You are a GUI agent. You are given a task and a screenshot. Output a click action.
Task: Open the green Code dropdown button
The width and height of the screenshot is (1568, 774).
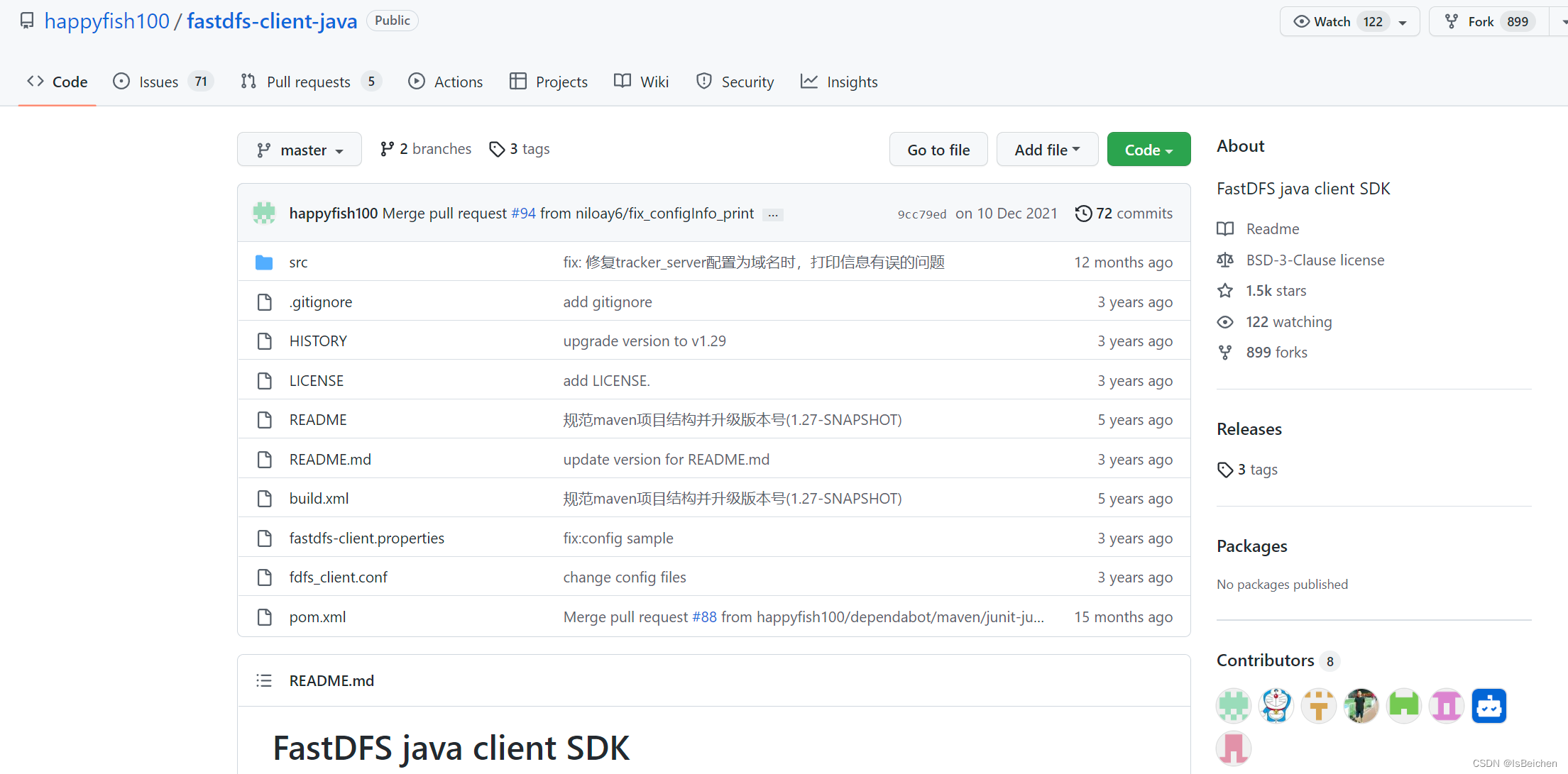1148,150
